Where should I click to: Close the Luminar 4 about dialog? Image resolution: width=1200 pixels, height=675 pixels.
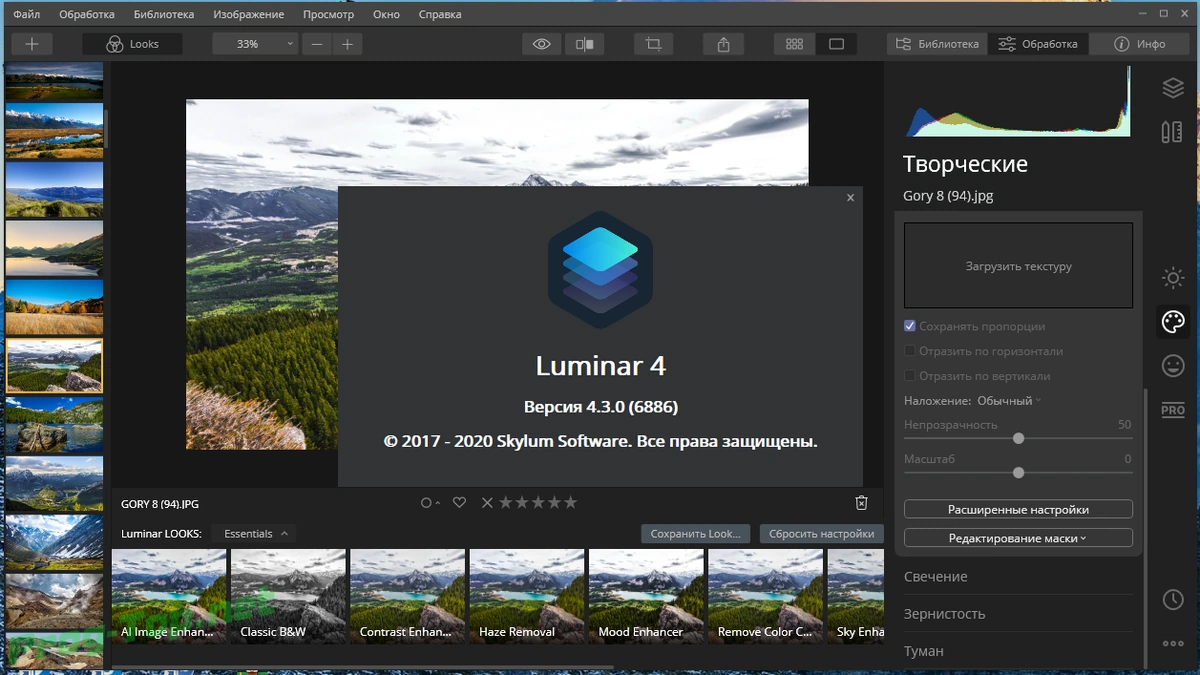coord(850,198)
